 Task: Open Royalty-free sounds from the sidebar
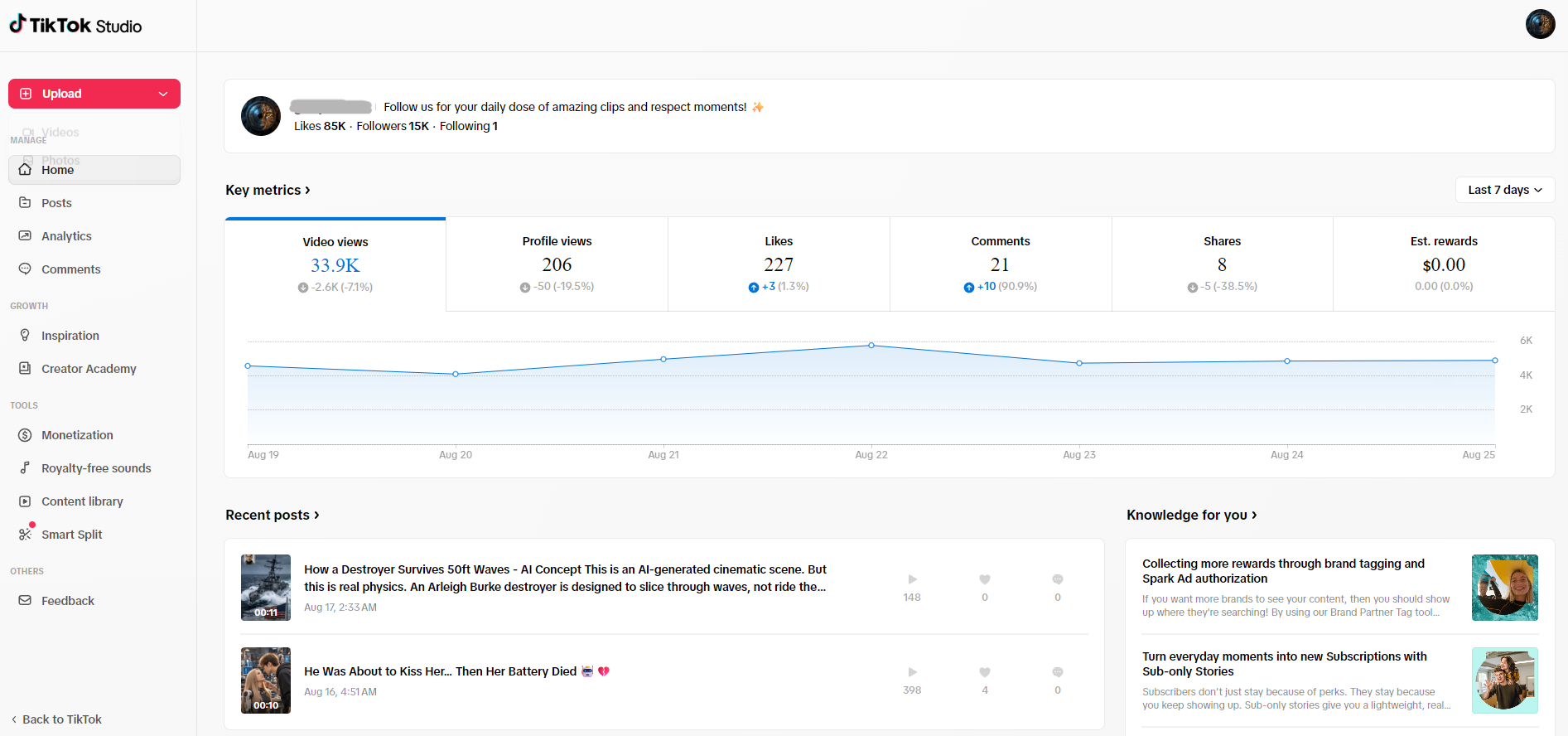[x=94, y=468]
